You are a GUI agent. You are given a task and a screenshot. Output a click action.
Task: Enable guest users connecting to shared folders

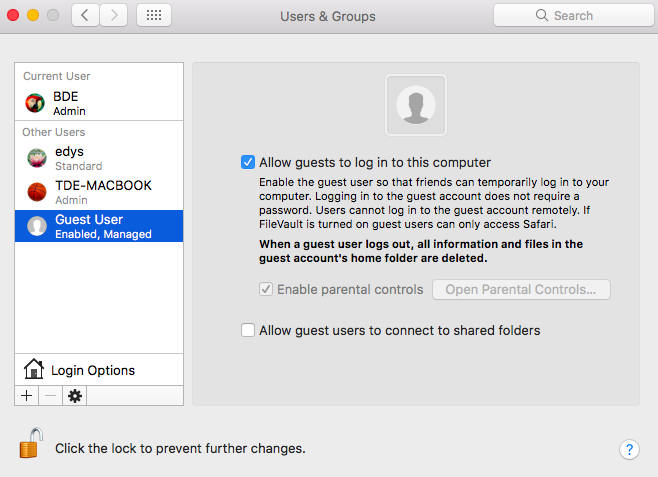pos(248,330)
